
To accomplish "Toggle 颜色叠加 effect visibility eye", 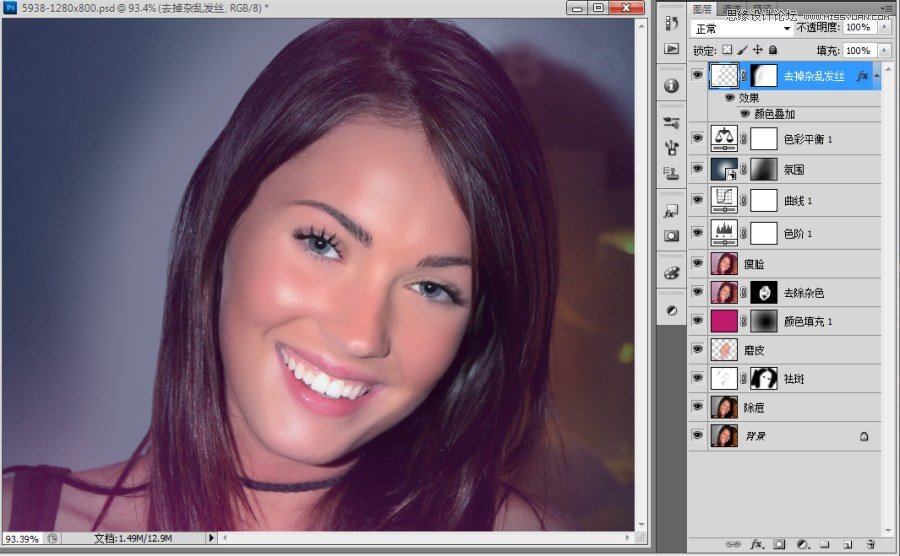I will pos(744,114).
